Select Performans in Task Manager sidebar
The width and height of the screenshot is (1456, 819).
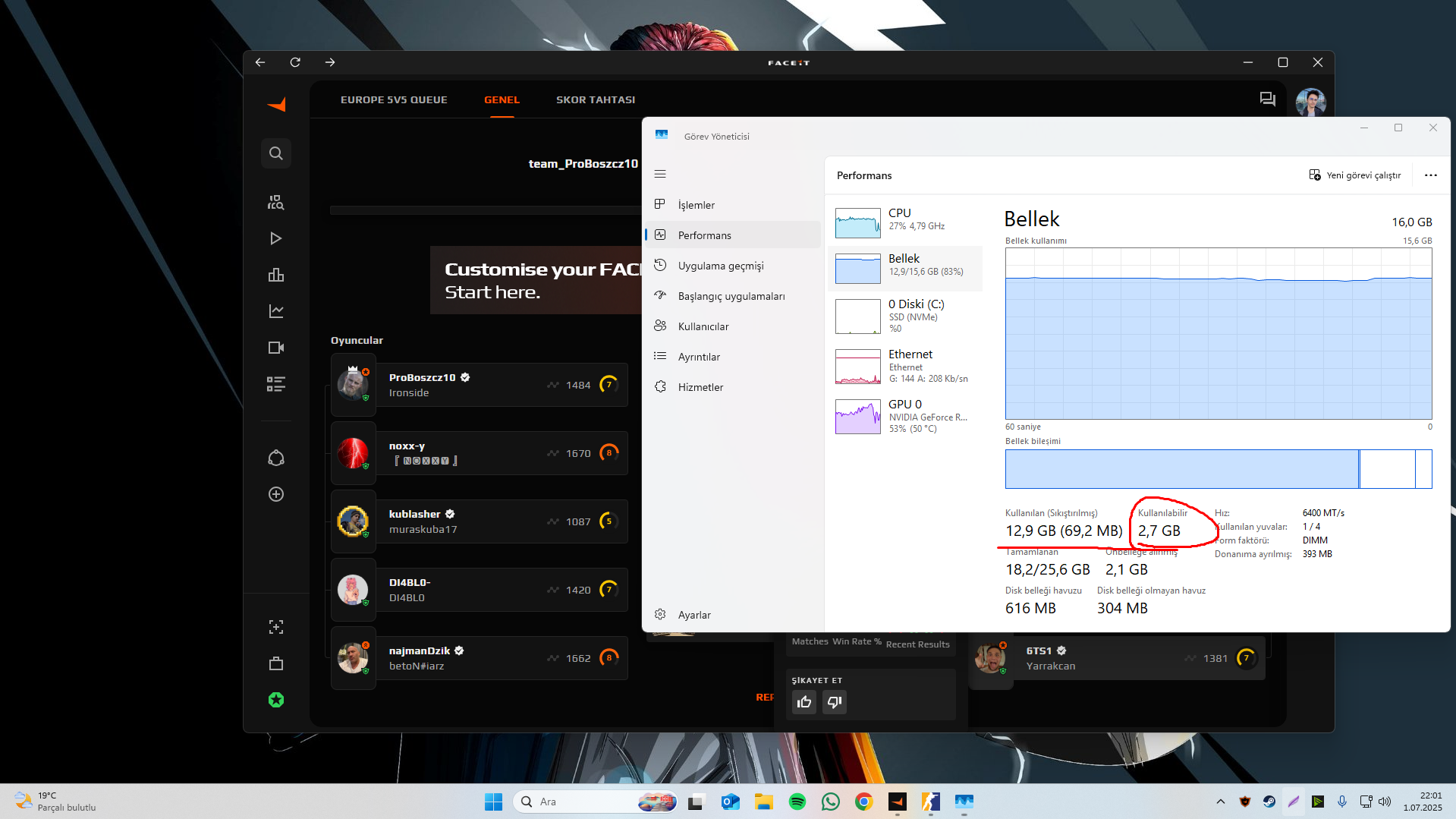pos(733,235)
